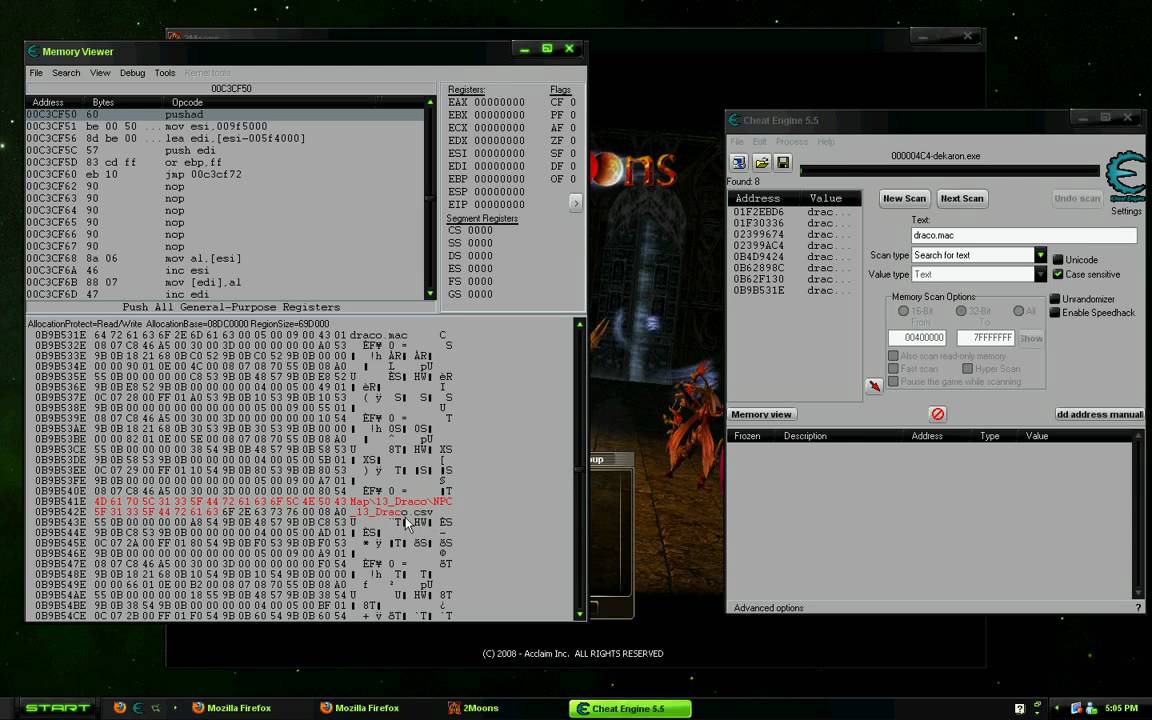1152x720 pixels.
Task: Click the third quick launch icon in taskbar
Action: point(156,708)
